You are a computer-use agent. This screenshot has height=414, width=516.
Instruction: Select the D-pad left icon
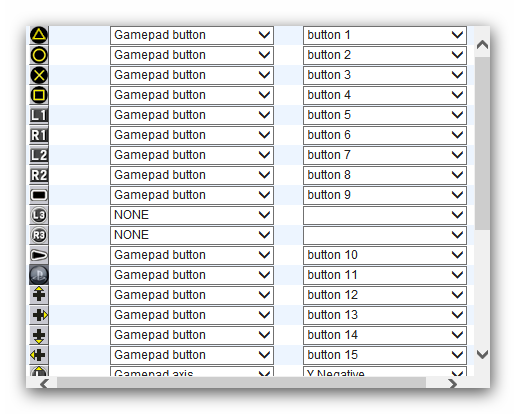(39, 355)
